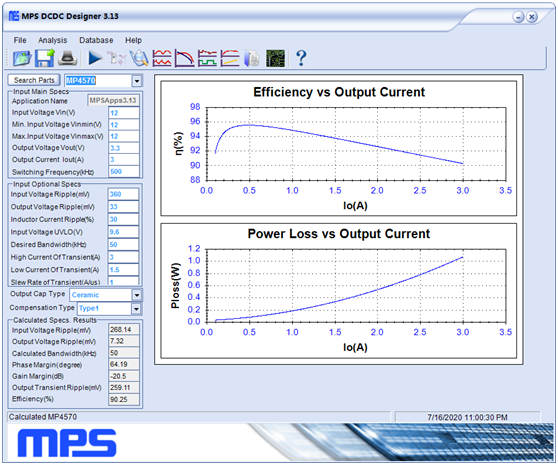Save design using the floppy disk icon

[x=44, y=58]
